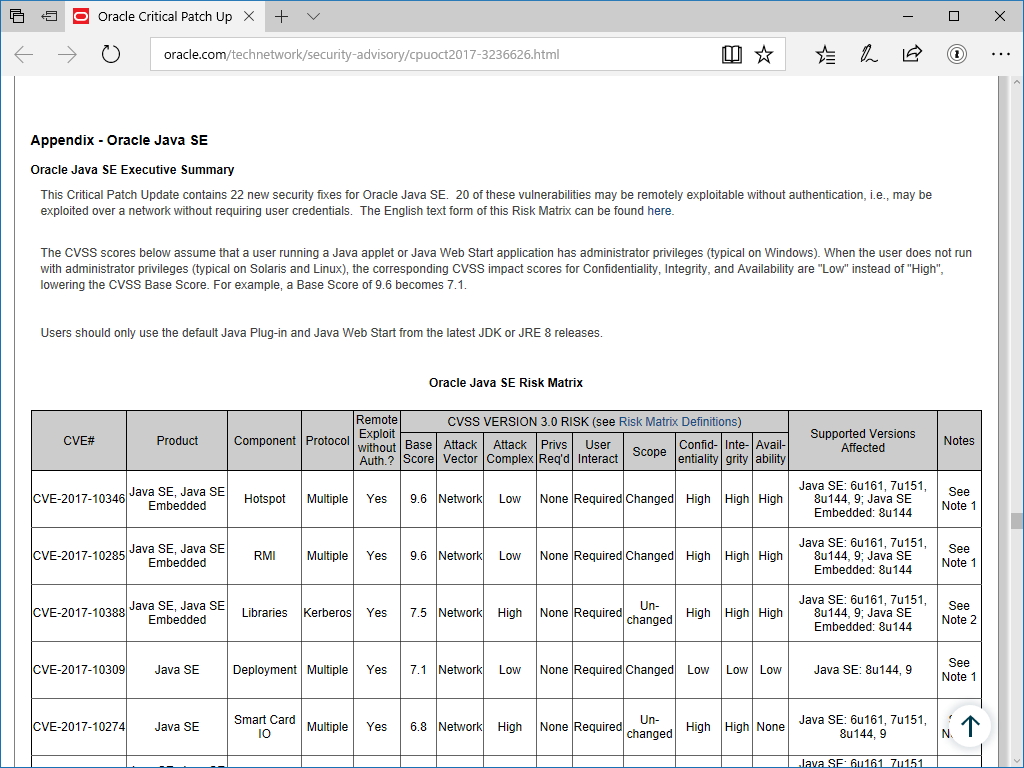This screenshot has height=768, width=1024.
Task: View tabs you've set aside
Action: 15,16
